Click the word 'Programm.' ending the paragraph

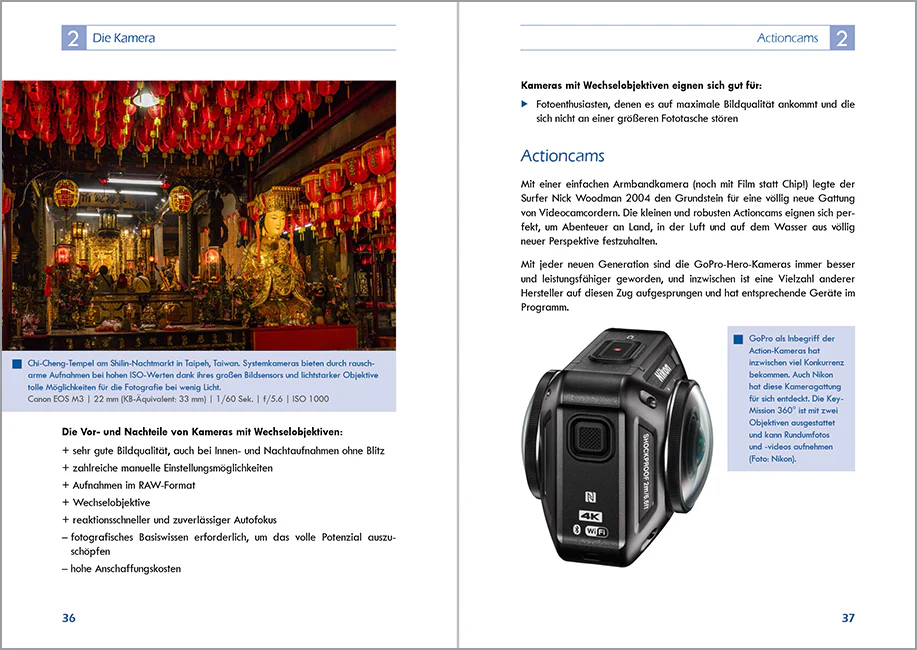544,307
